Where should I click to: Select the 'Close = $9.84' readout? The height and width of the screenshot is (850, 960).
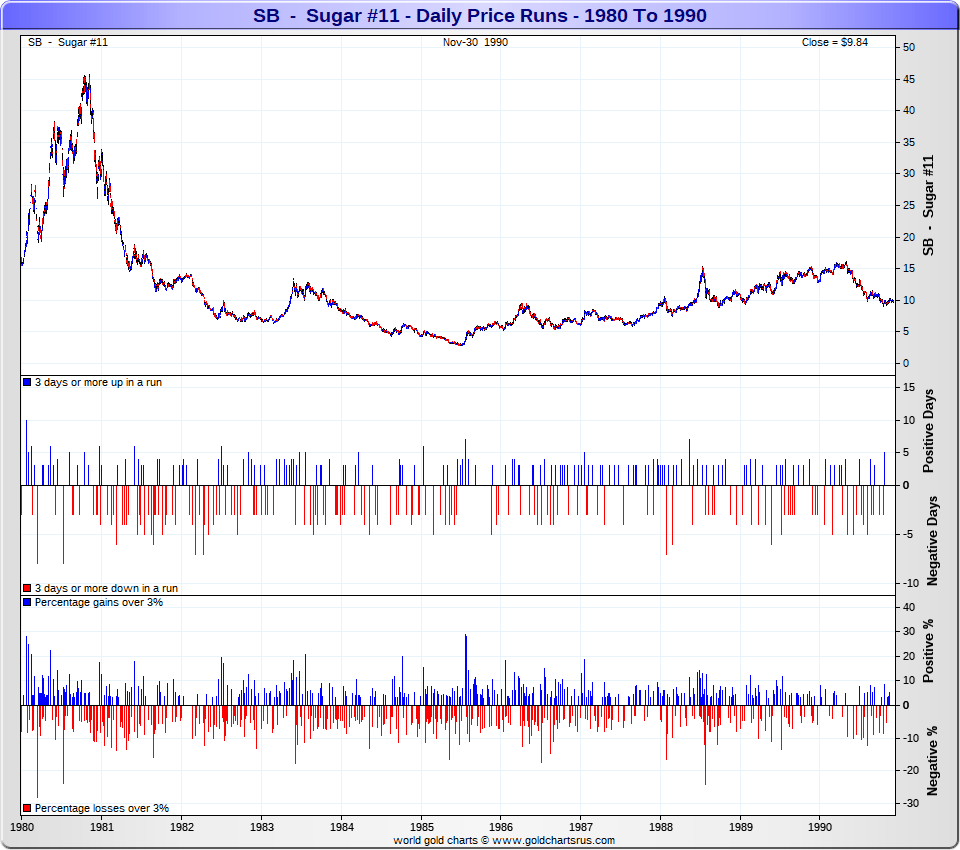point(834,42)
